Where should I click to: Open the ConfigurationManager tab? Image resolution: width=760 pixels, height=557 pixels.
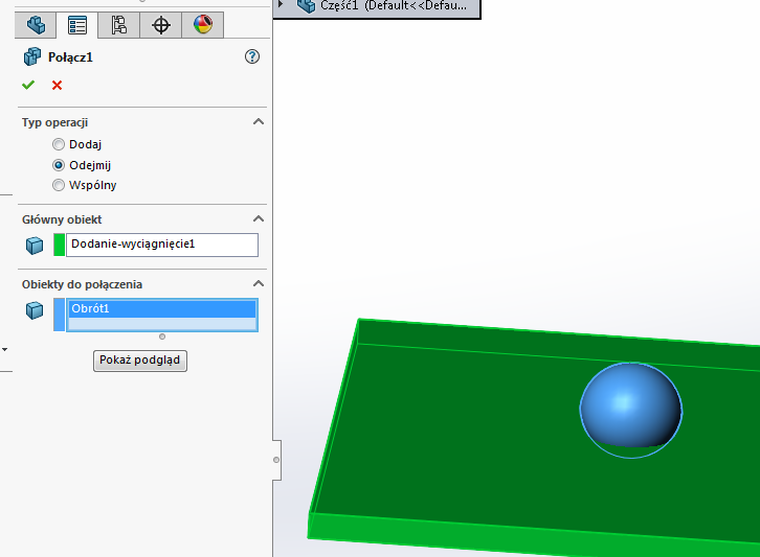click(119, 25)
